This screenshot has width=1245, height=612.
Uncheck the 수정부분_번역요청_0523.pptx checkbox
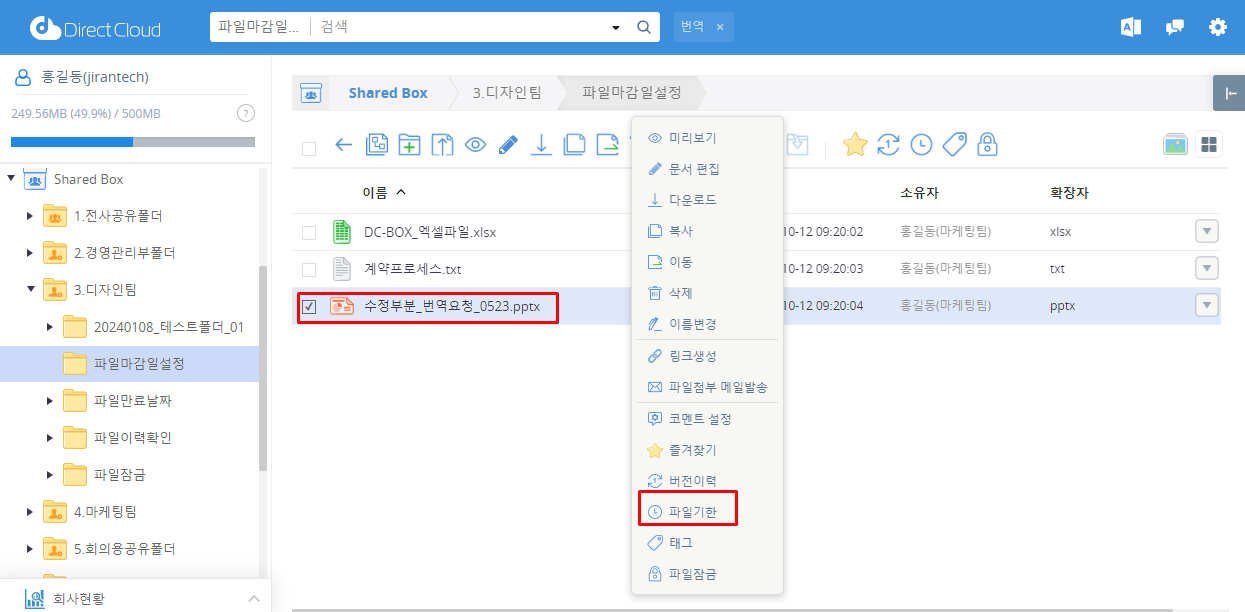tap(309, 307)
